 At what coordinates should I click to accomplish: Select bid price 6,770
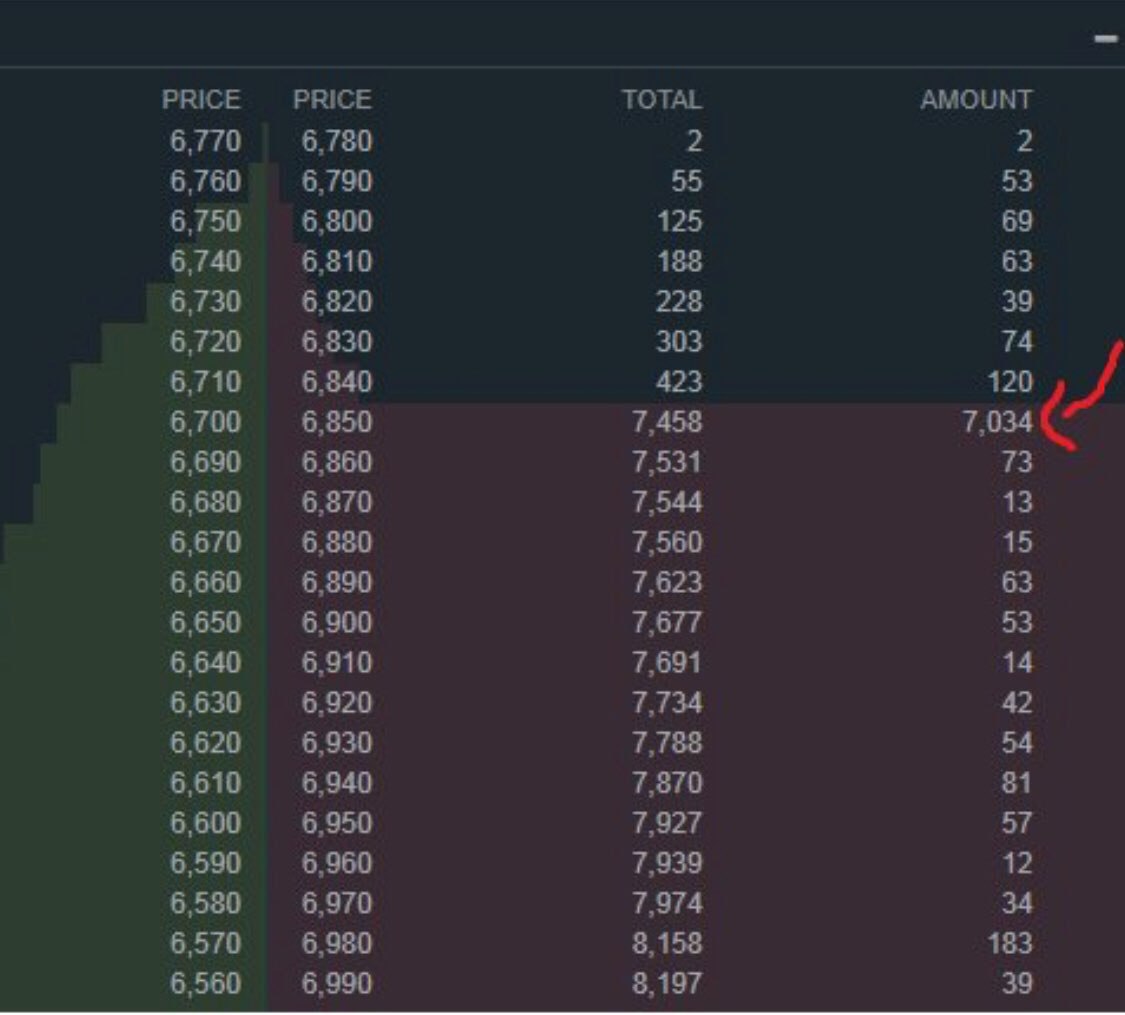pyautogui.click(x=206, y=141)
